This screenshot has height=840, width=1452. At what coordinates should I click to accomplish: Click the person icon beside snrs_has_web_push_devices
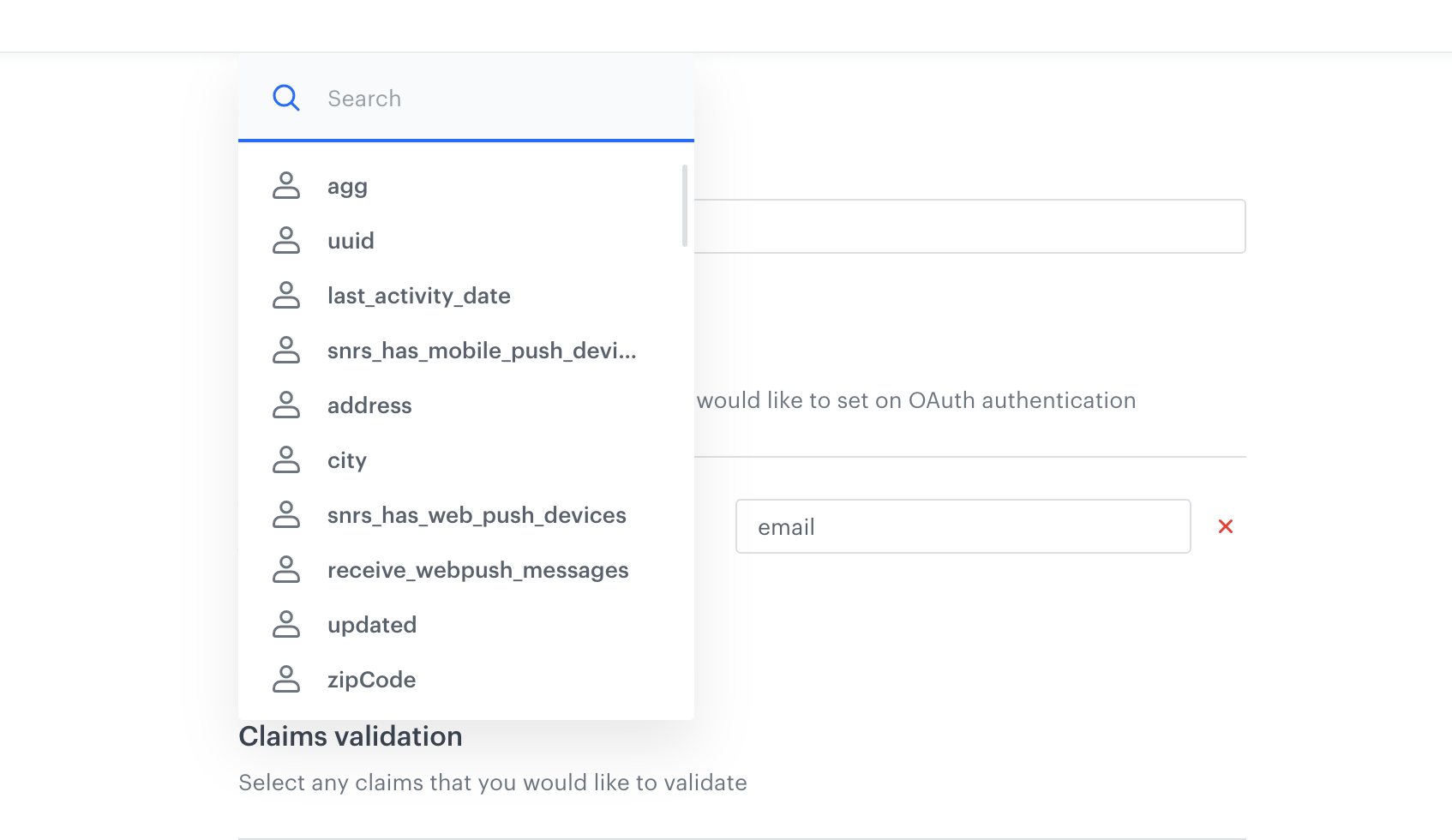pyautogui.click(x=286, y=515)
